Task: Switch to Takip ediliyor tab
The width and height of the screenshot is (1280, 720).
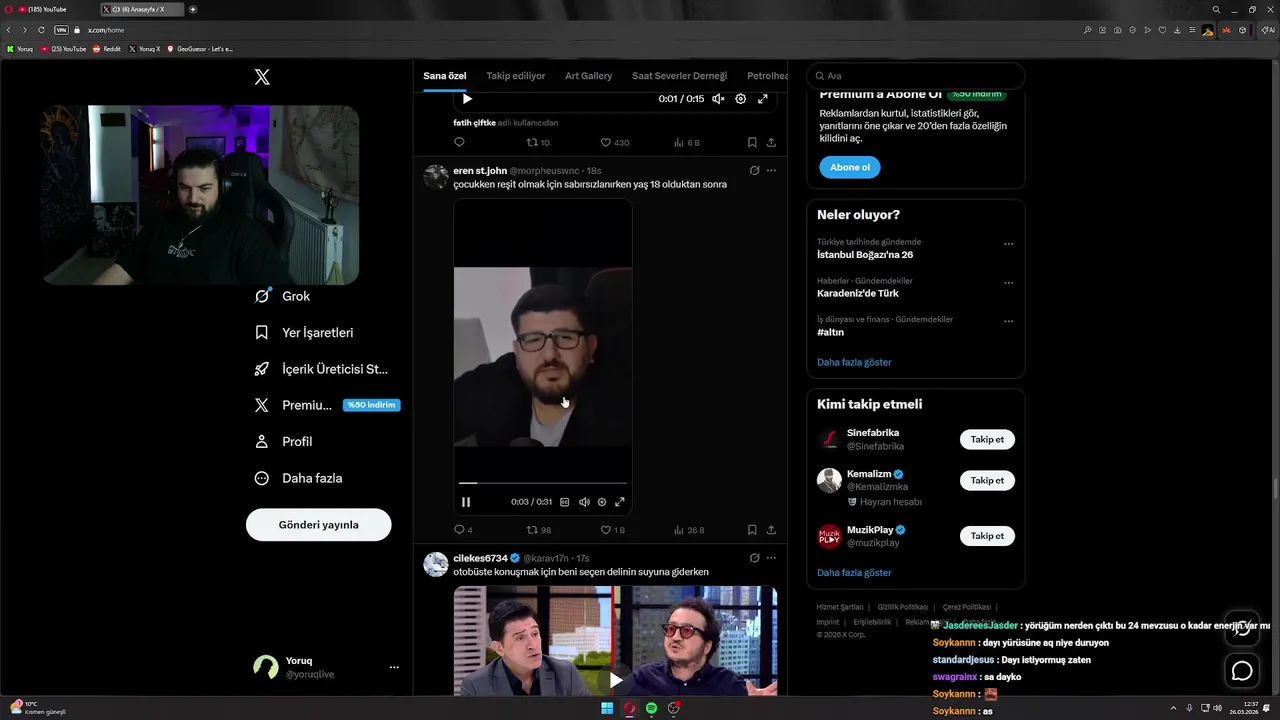Action: pyautogui.click(x=516, y=76)
